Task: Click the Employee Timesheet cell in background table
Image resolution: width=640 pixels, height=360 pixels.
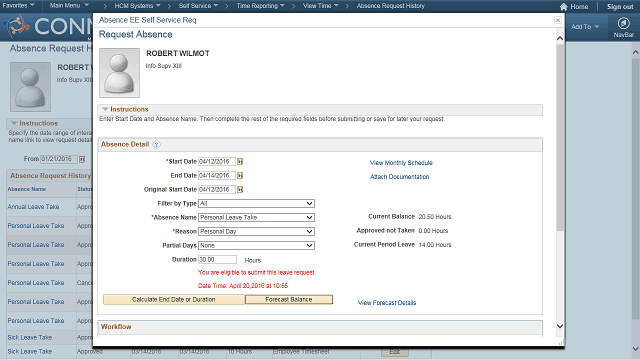Action: click(x=301, y=351)
